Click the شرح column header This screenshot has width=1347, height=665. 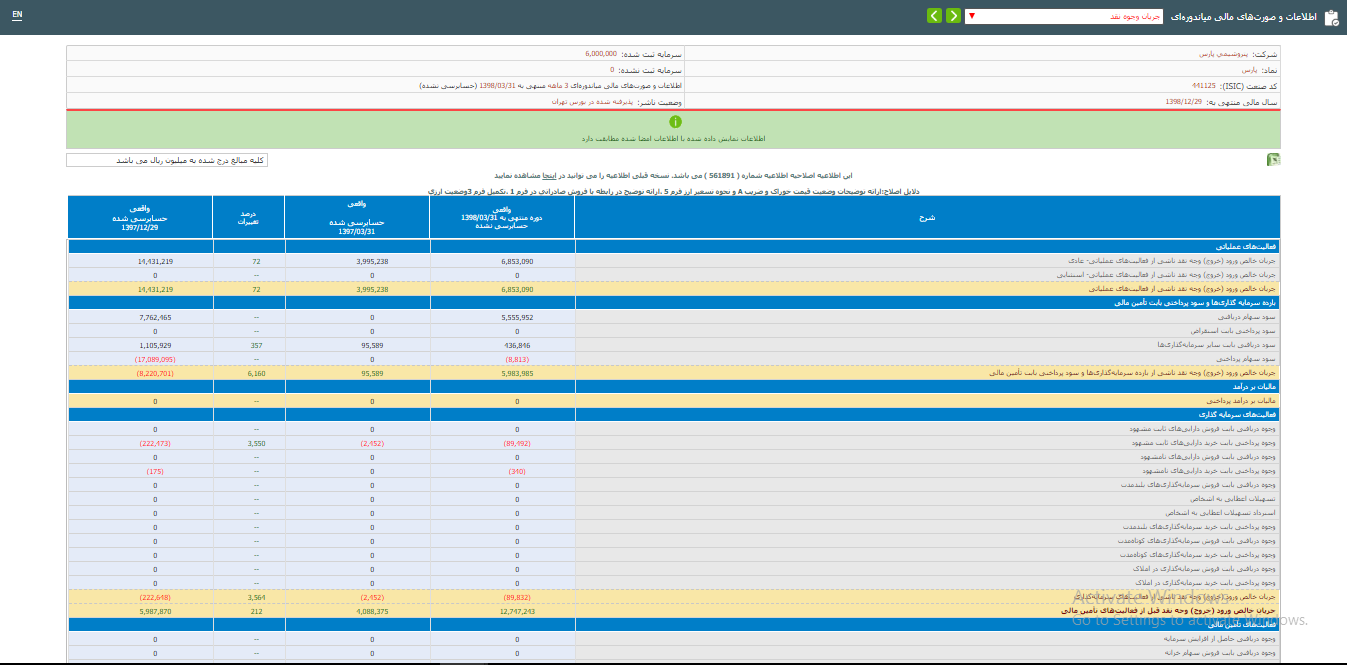(x=927, y=217)
